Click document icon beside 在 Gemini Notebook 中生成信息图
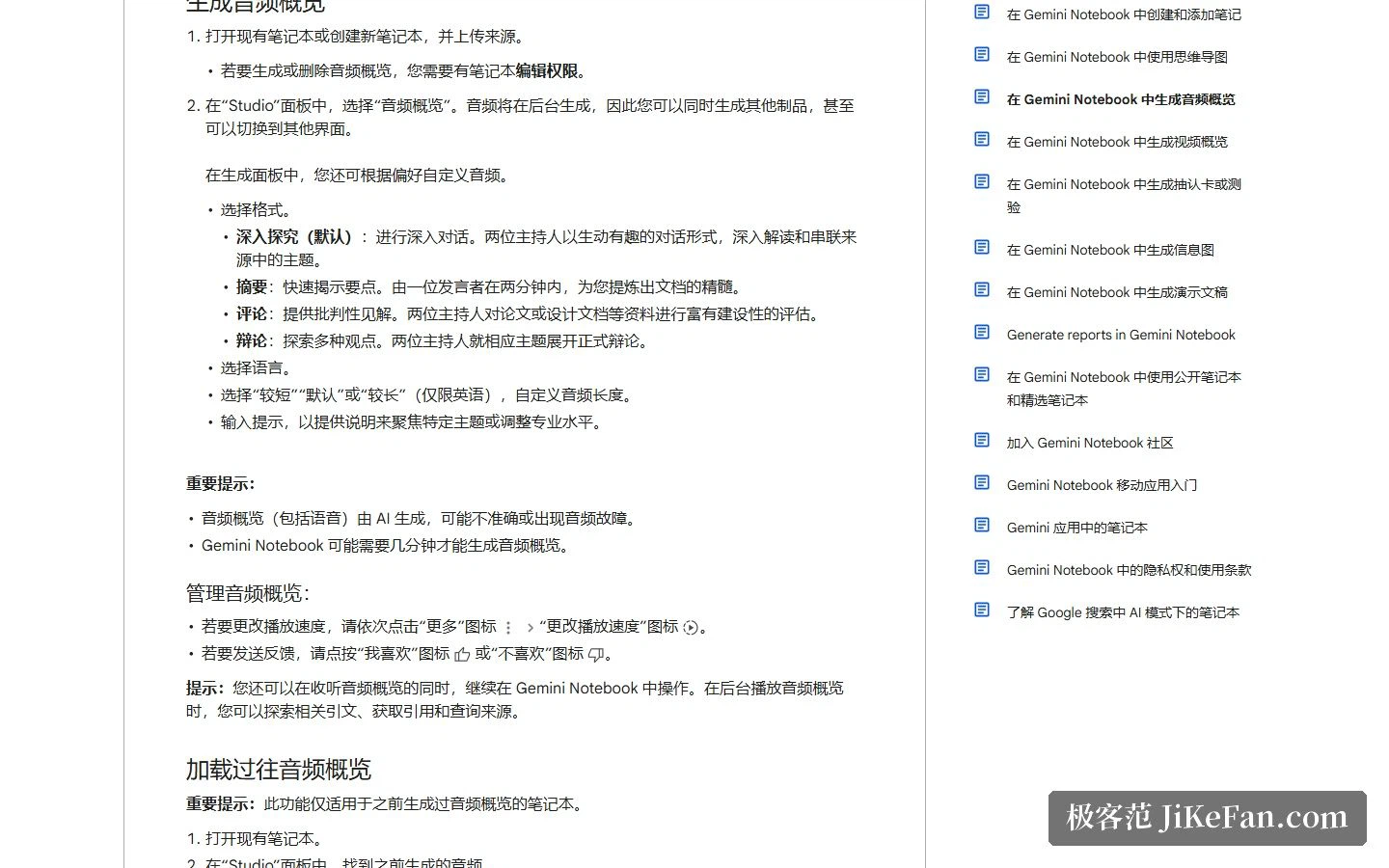 click(982, 247)
